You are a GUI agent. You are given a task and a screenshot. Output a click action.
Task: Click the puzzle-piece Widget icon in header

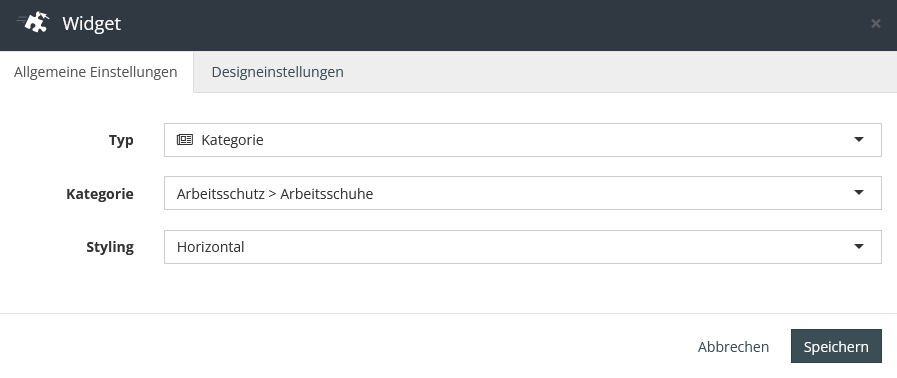33,23
